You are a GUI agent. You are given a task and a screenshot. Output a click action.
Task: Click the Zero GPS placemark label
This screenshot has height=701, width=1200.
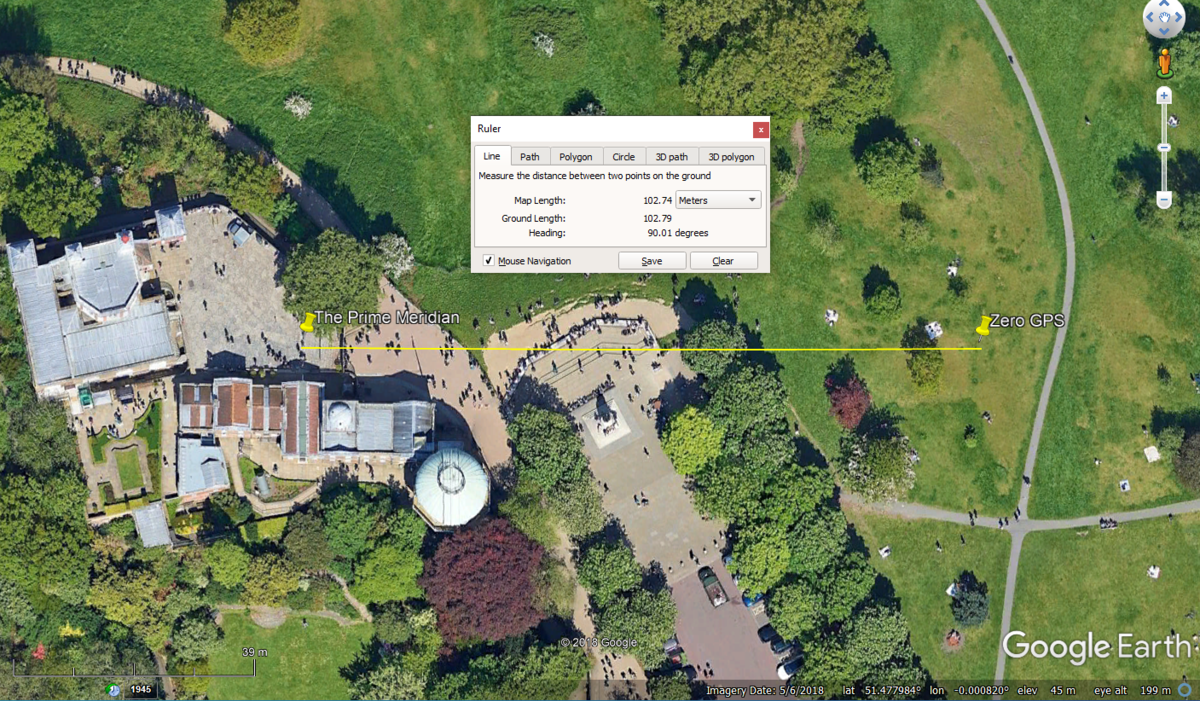[x=1027, y=321]
